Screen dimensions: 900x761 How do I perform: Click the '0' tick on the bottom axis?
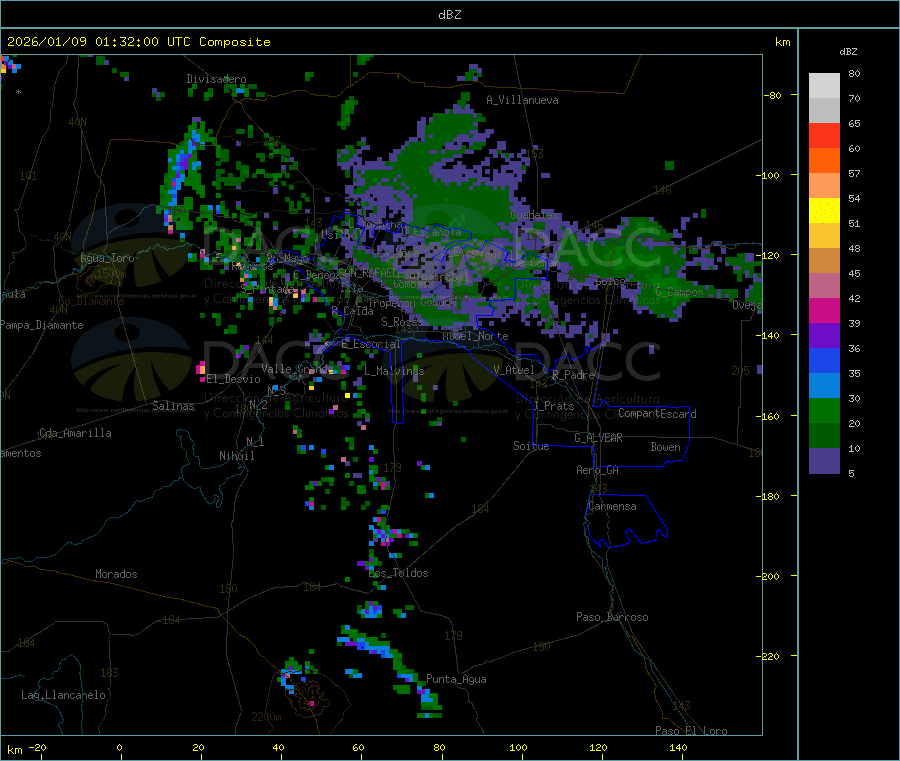[x=119, y=747]
